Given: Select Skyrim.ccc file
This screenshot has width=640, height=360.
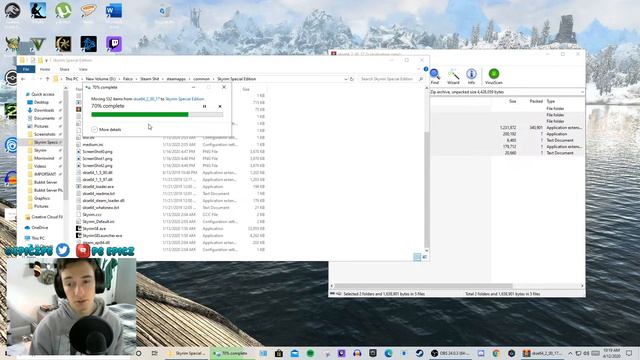Looking at the screenshot, I should (x=92, y=214).
